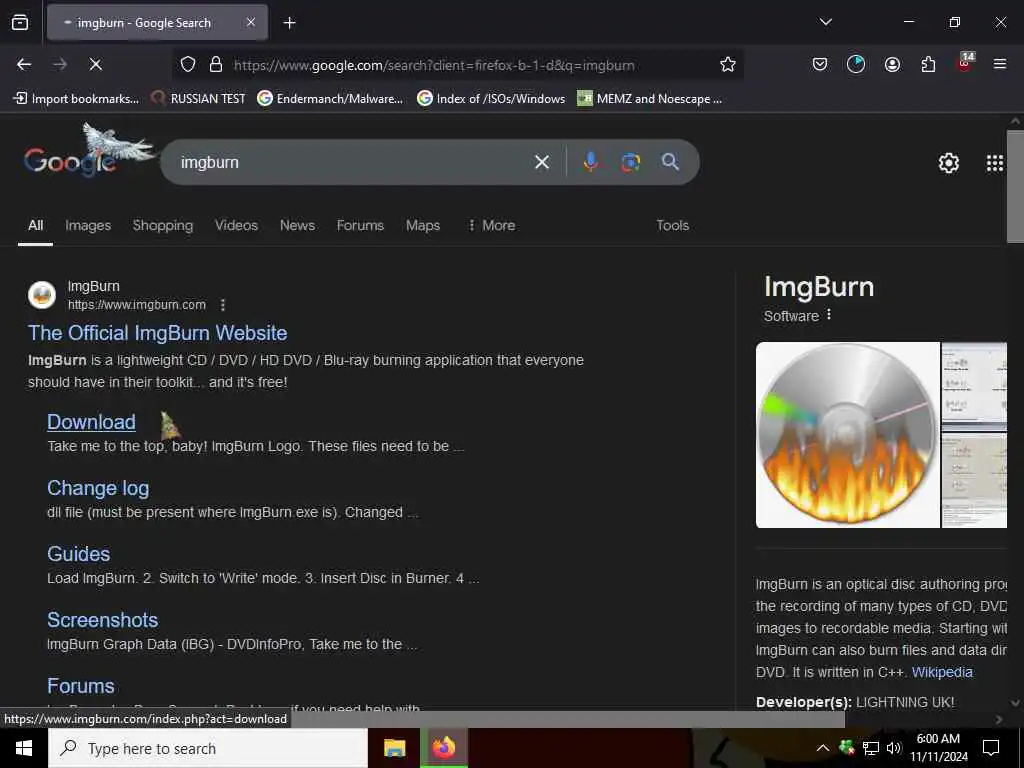Open a new tab with plus button
The width and height of the screenshot is (1024, 768).
point(289,23)
